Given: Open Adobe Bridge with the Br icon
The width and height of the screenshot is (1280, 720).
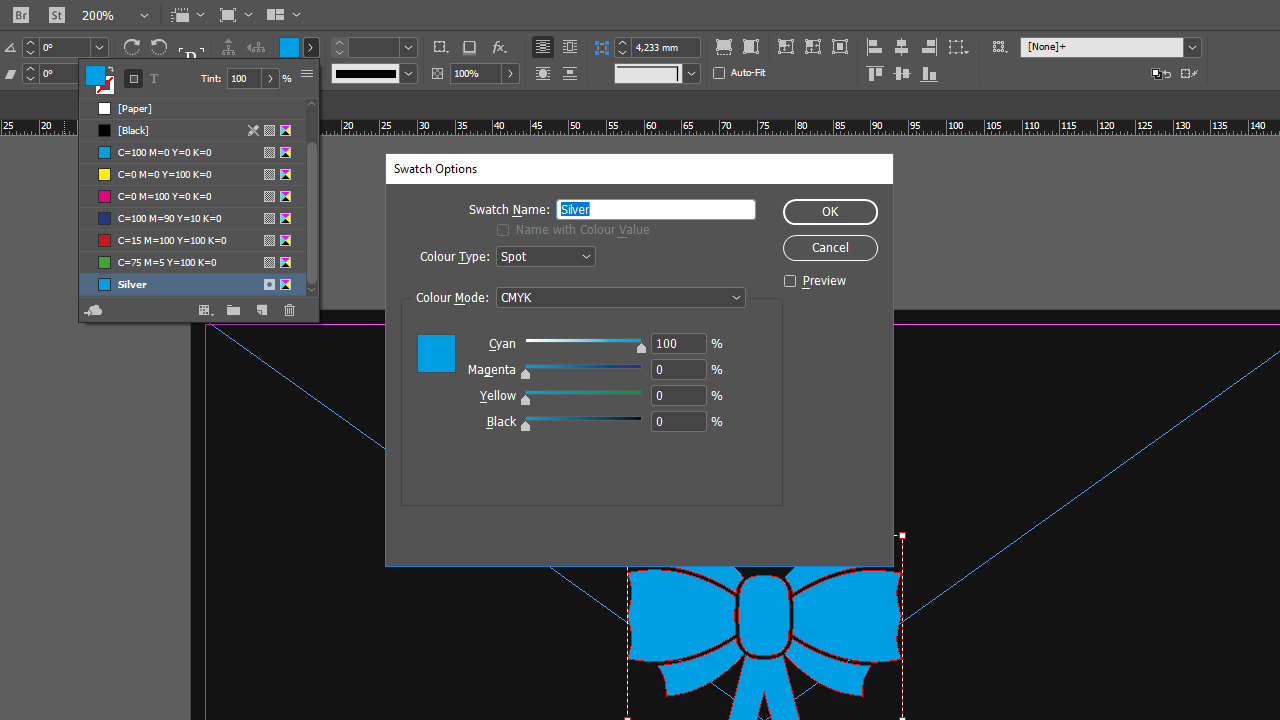Looking at the screenshot, I should pyautogui.click(x=21, y=15).
